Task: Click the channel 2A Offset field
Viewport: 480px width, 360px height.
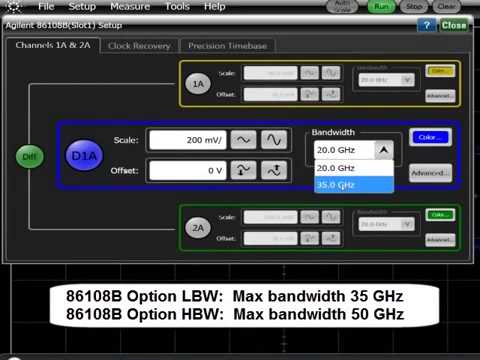Action: (x=270, y=239)
